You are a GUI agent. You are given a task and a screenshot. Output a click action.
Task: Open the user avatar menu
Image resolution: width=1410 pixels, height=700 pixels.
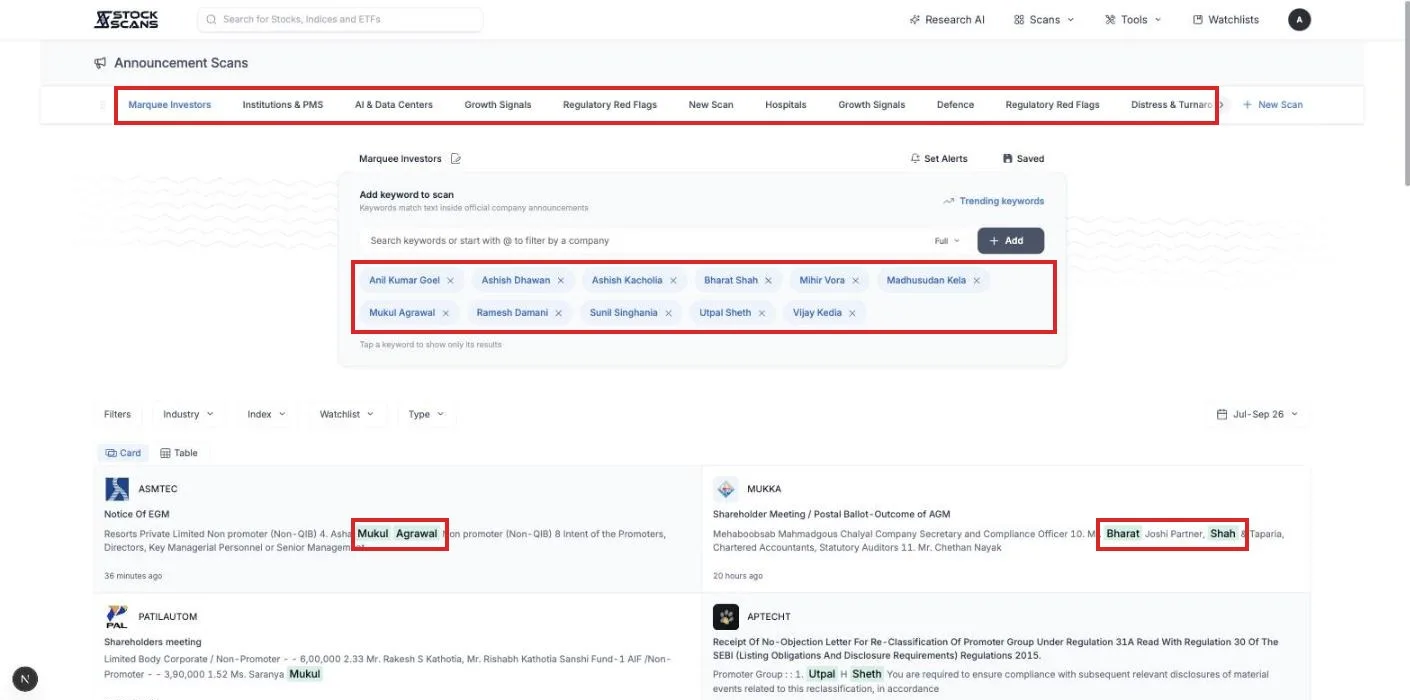click(1299, 19)
